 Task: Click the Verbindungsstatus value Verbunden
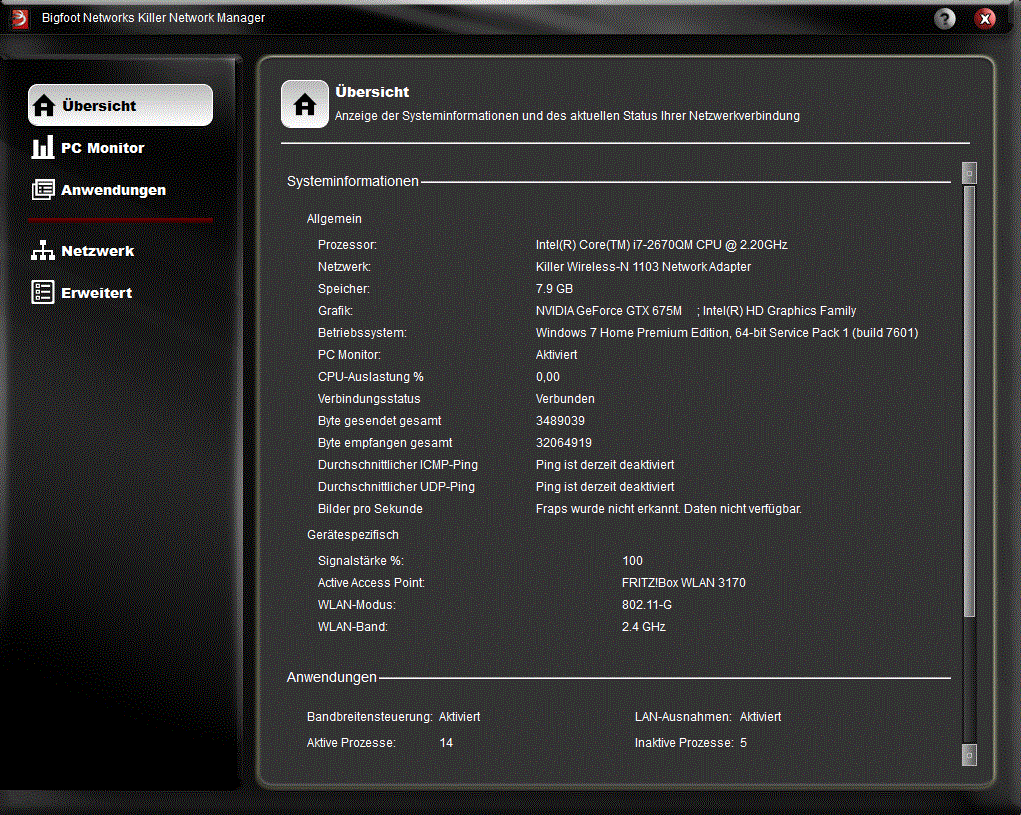(565, 399)
